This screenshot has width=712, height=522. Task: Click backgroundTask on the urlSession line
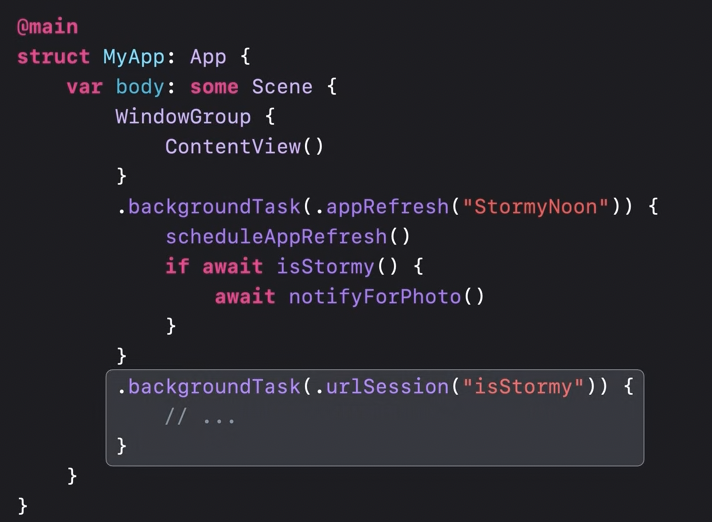click(x=214, y=387)
